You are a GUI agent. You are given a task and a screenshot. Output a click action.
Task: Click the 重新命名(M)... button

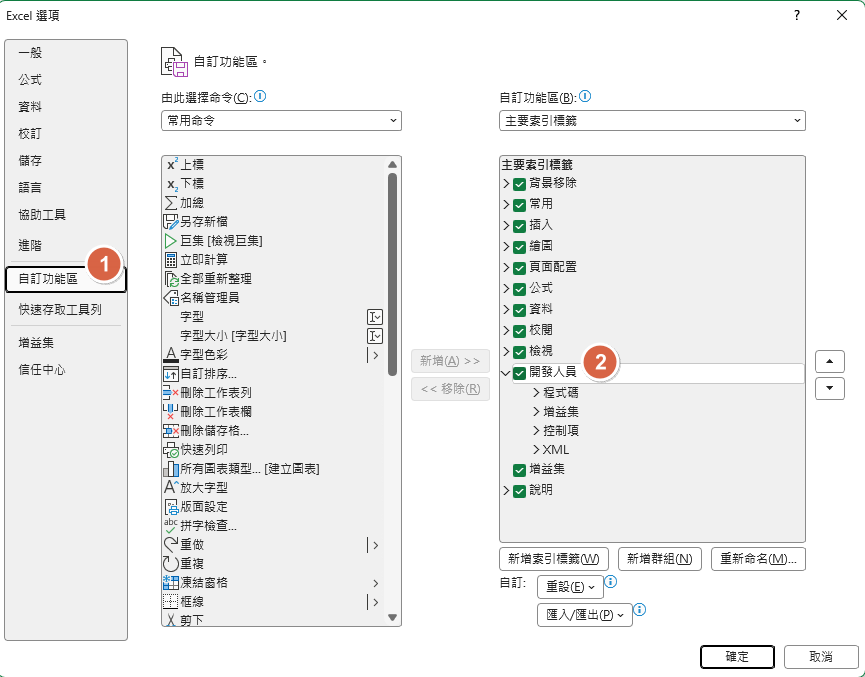[x=759, y=559]
